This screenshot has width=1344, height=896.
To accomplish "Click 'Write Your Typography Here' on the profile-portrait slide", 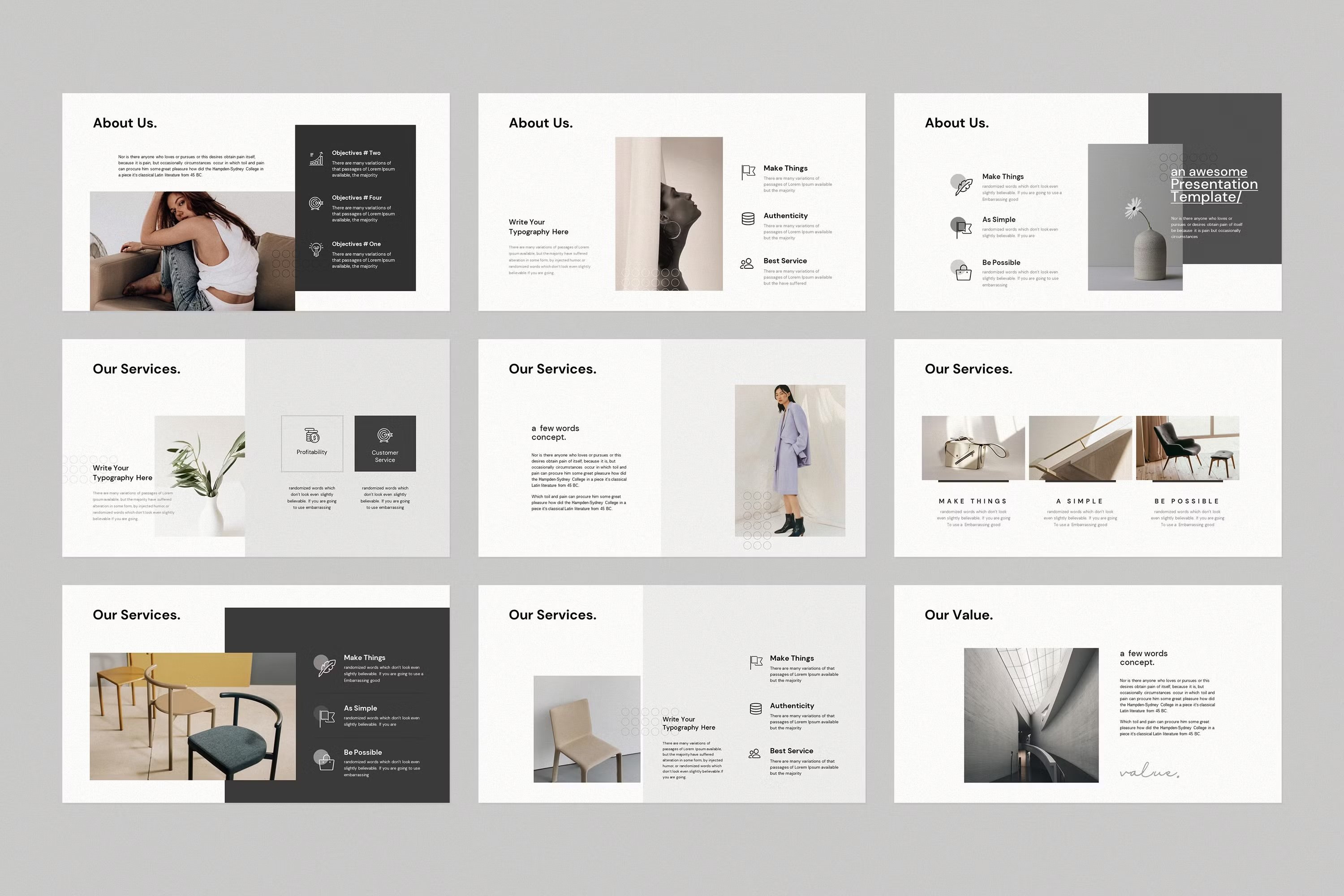I will pyautogui.click(x=538, y=227).
